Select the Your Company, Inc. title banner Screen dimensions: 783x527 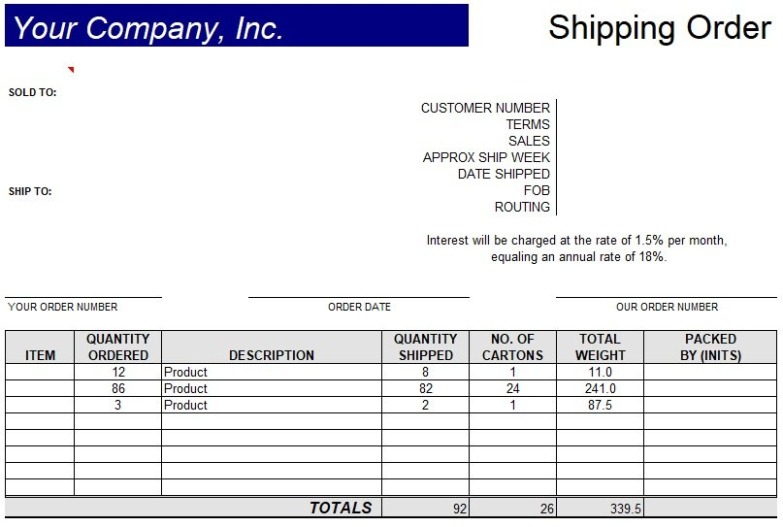point(236,27)
